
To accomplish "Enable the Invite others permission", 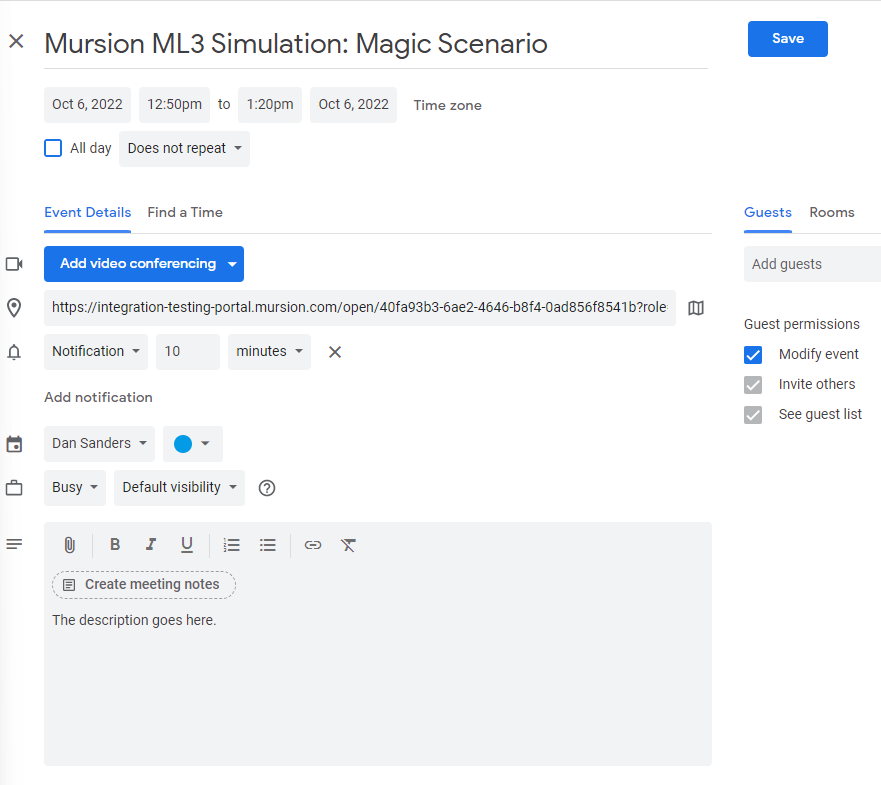I will click(753, 384).
